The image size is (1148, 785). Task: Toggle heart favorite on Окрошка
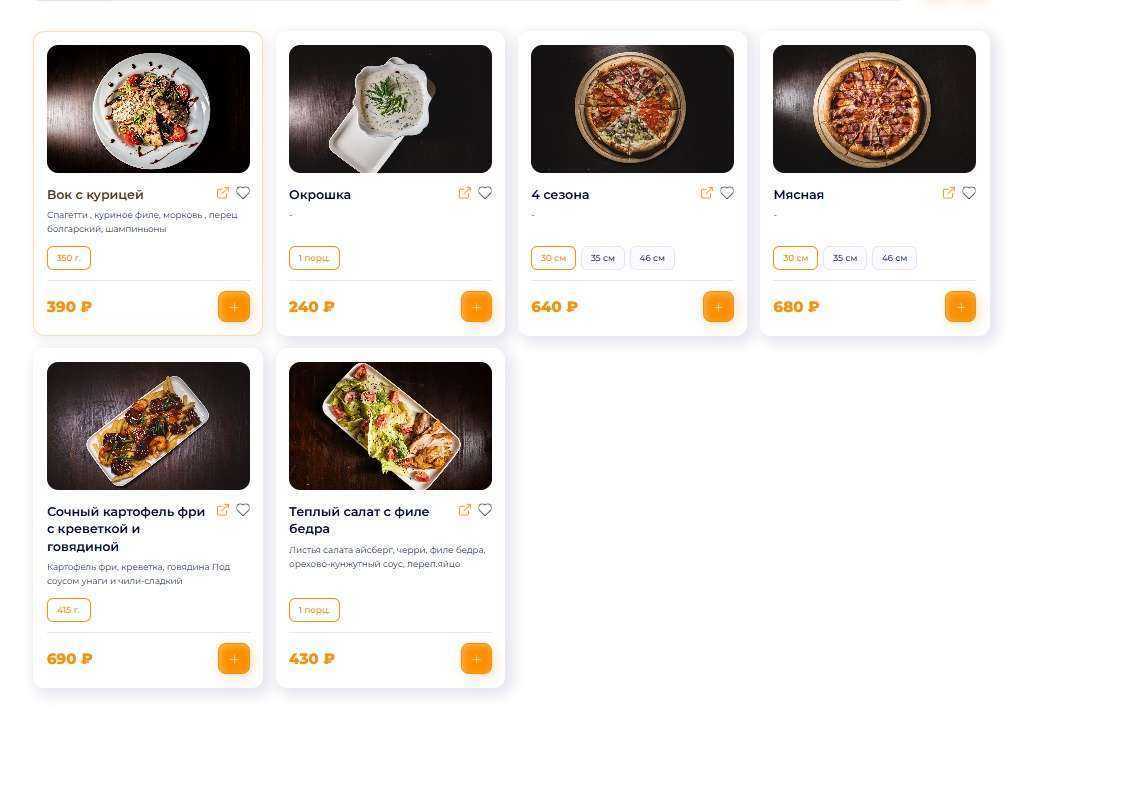coord(485,193)
